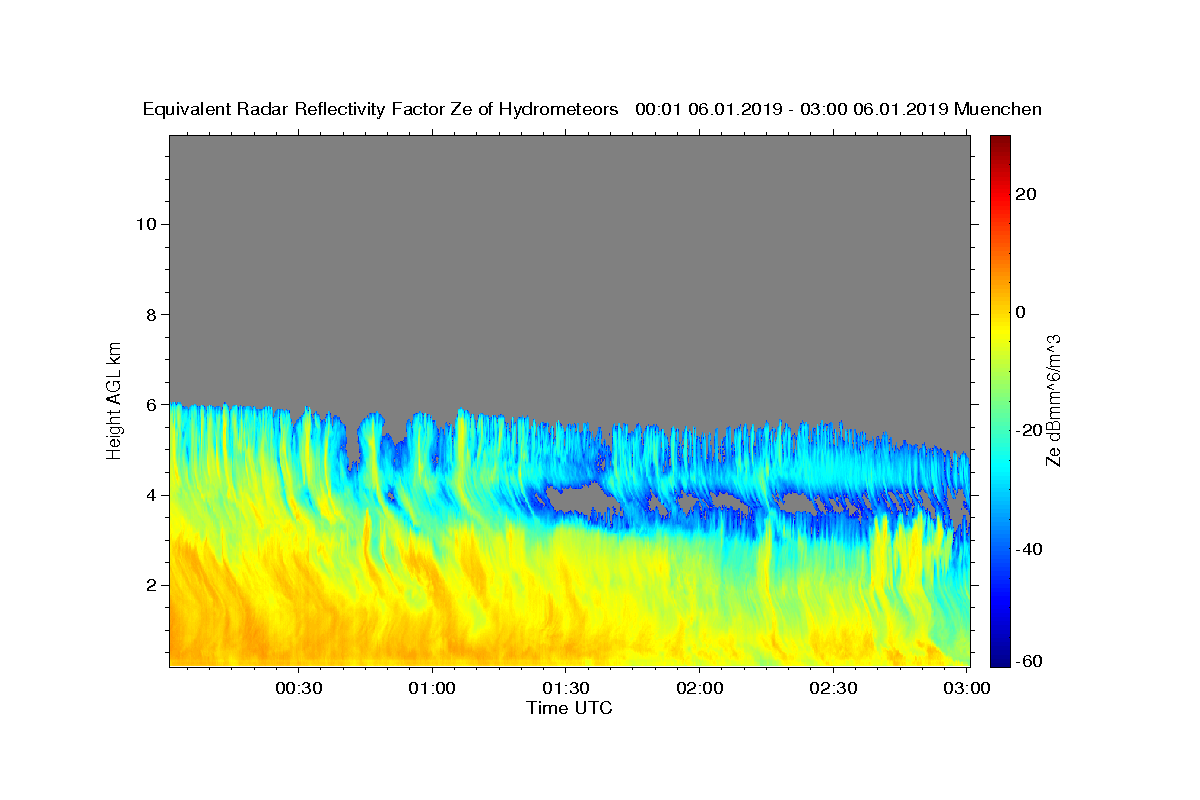The image size is (1200, 800).
Task: Click the 'Ze dBmm^6/m^3' colorbar title
Action: pyautogui.click(x=1053, y=400)
